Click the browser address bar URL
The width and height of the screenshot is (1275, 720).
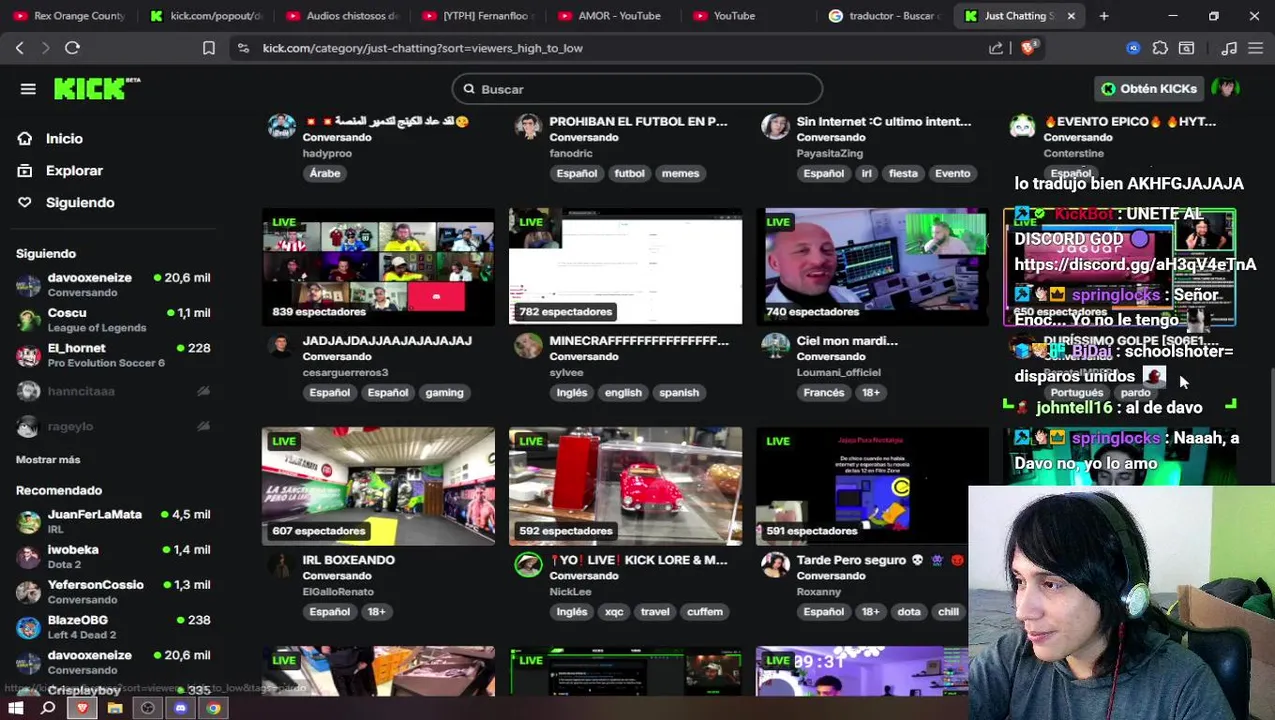tap(423, 48)
